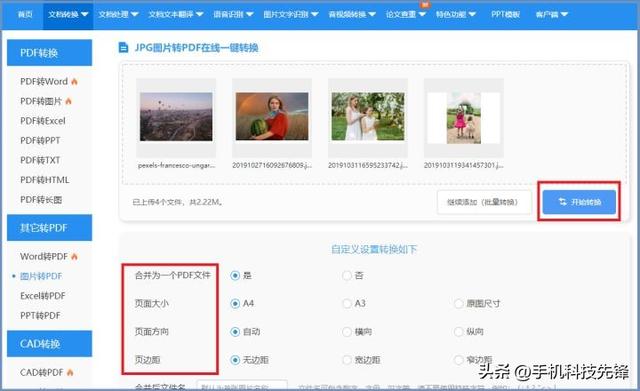Click the flame icon beside PDF转图片
Viewport: 640px width, 391px height.
pyautogui.click(x=68, y=101)
